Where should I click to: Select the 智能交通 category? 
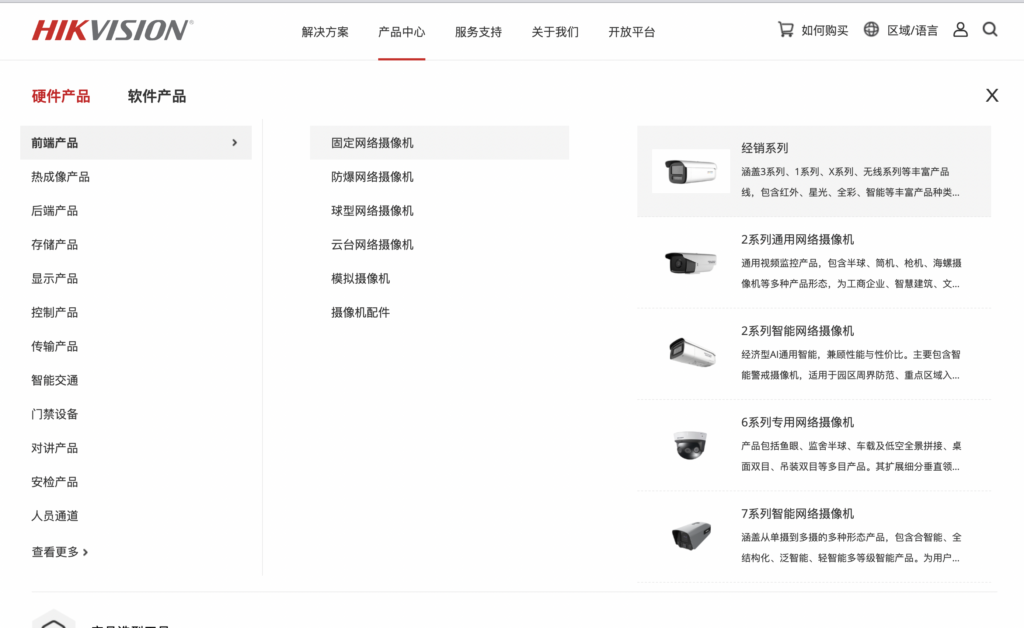pyautogui.click(x=54, y=380)
